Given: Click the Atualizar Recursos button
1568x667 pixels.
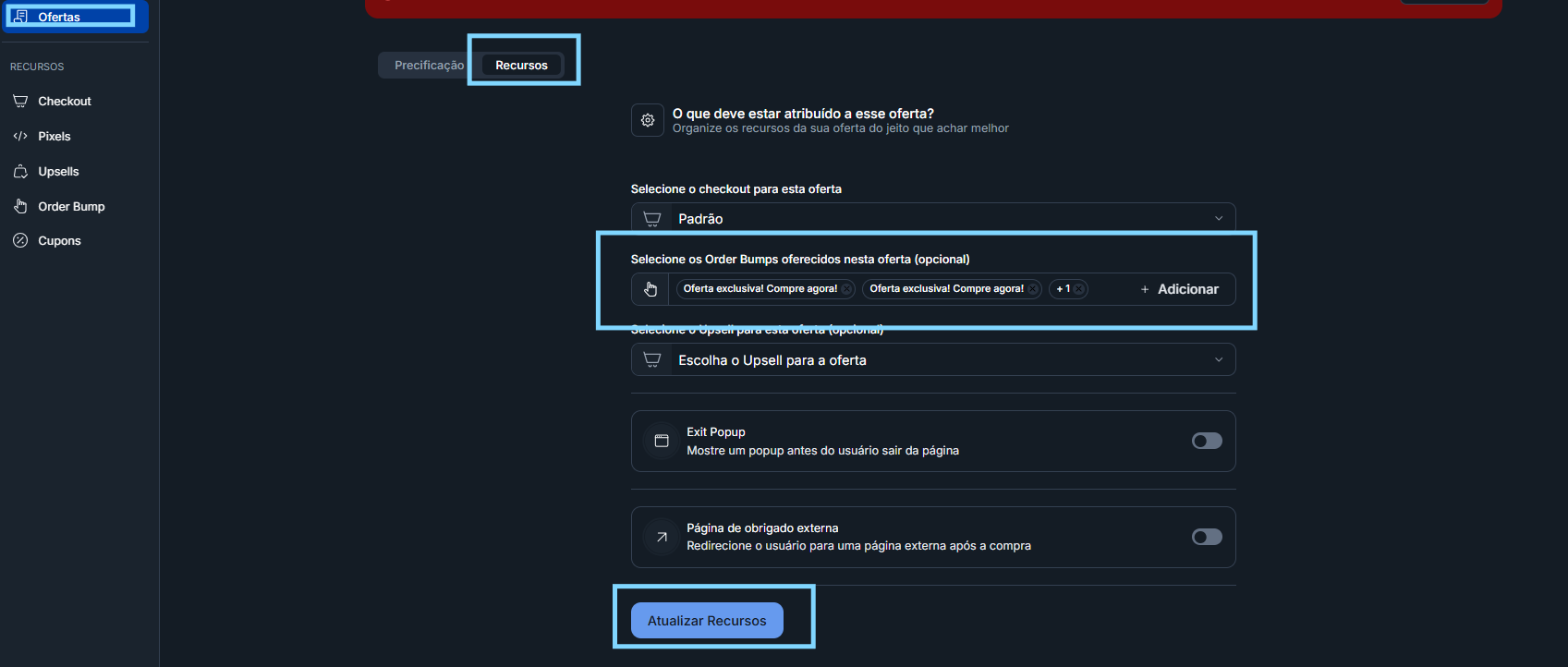Looking at the screenshot, I should click(707, 621).
